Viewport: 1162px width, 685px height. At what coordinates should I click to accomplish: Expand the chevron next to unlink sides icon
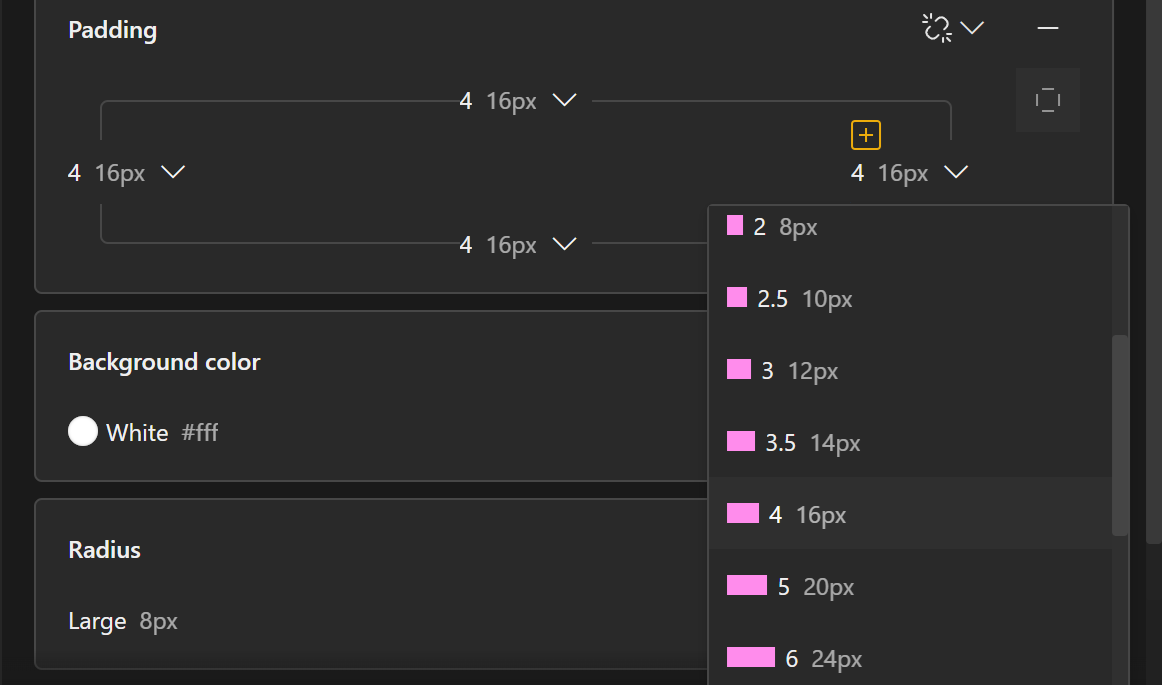972,28
